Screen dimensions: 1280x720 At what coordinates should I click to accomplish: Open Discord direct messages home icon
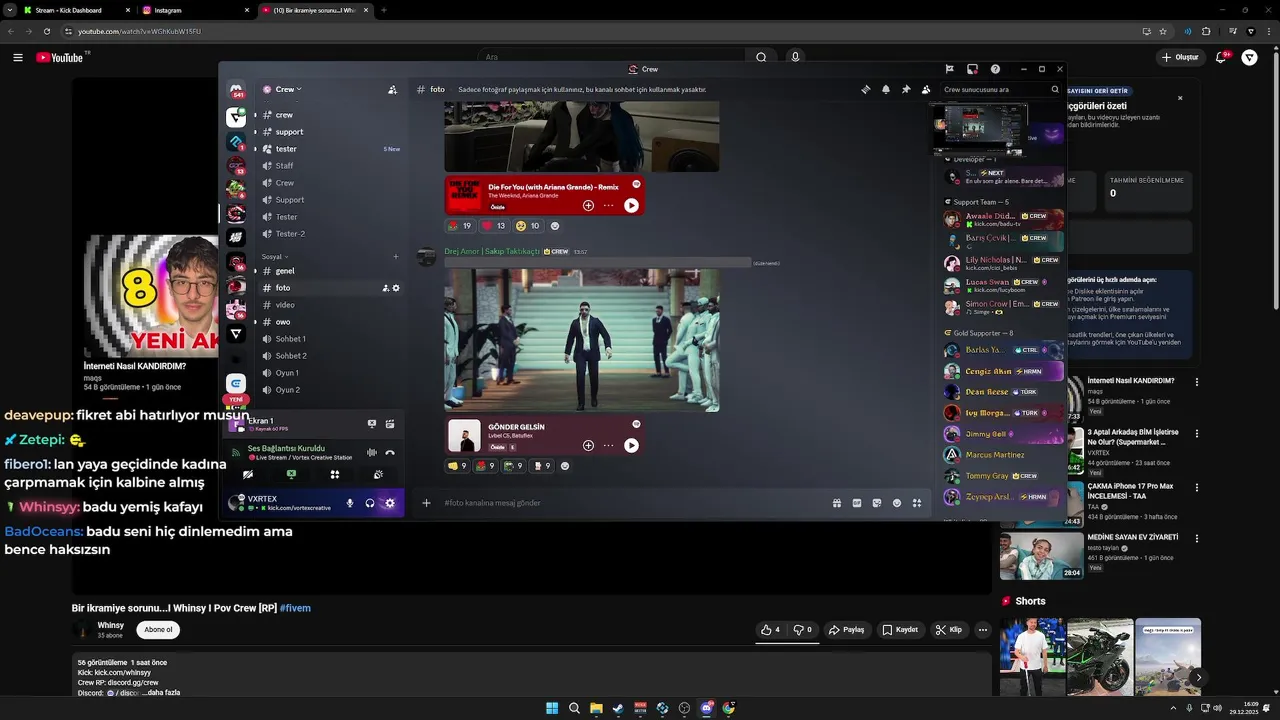coord(236,90)
